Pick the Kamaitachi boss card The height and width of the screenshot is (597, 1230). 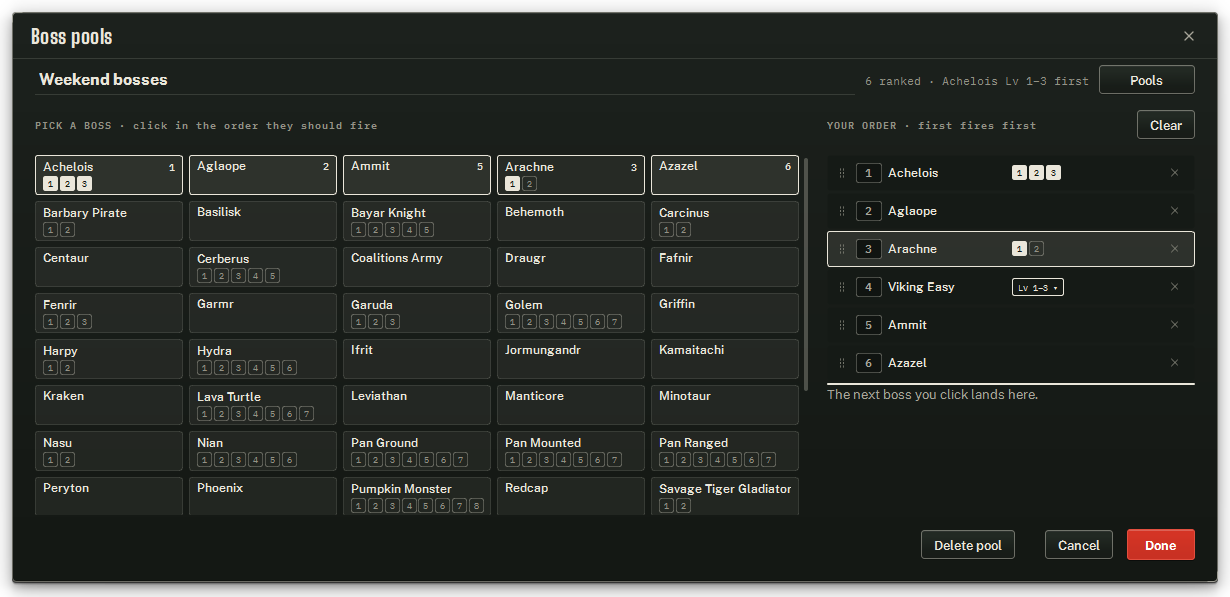click(725, 359)
